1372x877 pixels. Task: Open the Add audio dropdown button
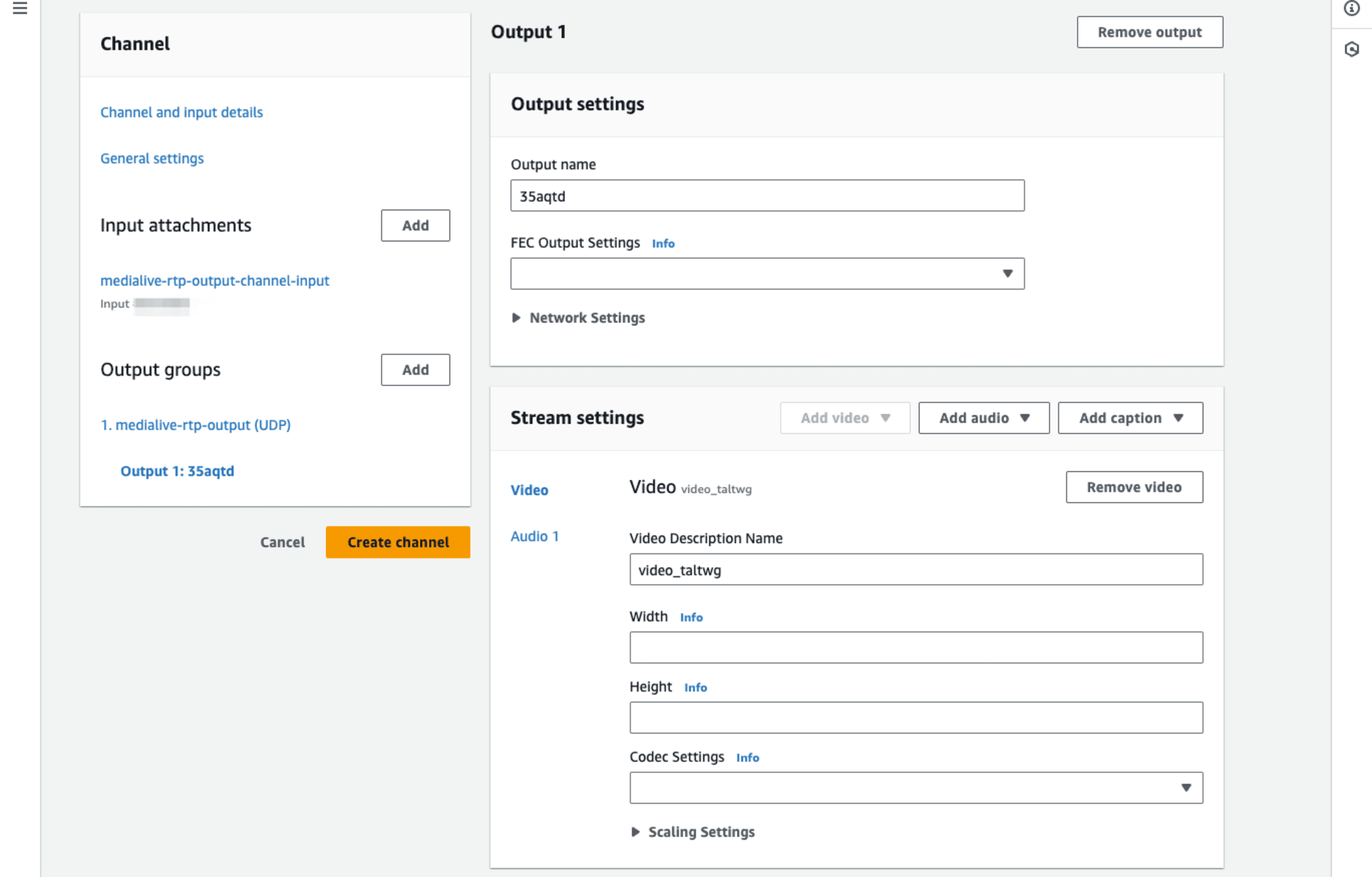coord(984,418)
